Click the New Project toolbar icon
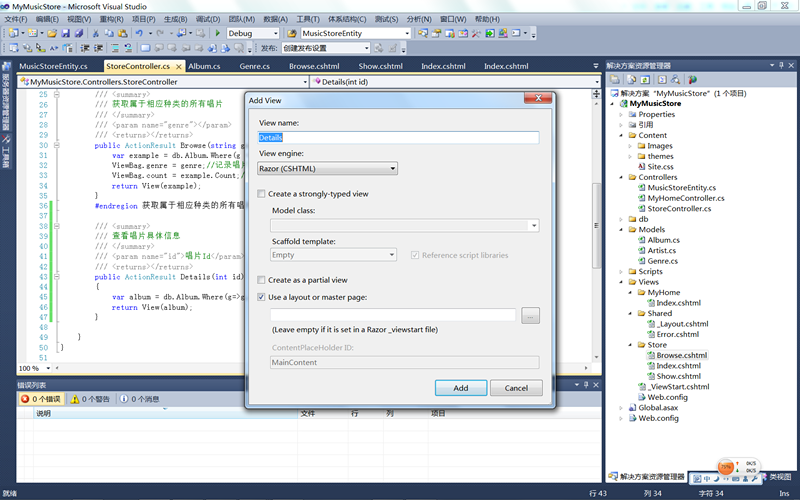Viewport: 800px width, 500px height. tap(14, 33)
